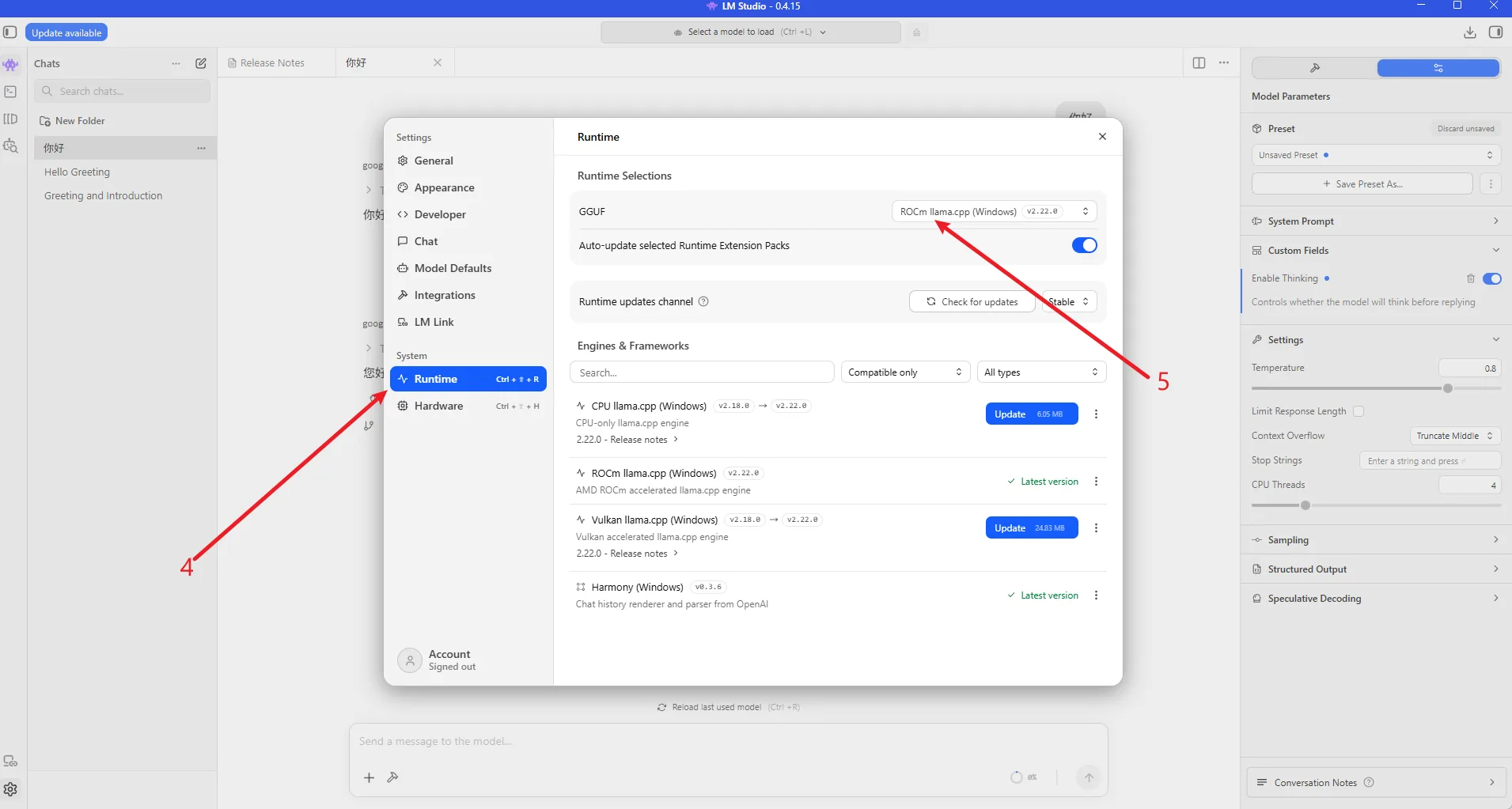This screenshot has height=809, width=1512.
Task: Click the Stop Strings input field
Action: point(1431,460)
